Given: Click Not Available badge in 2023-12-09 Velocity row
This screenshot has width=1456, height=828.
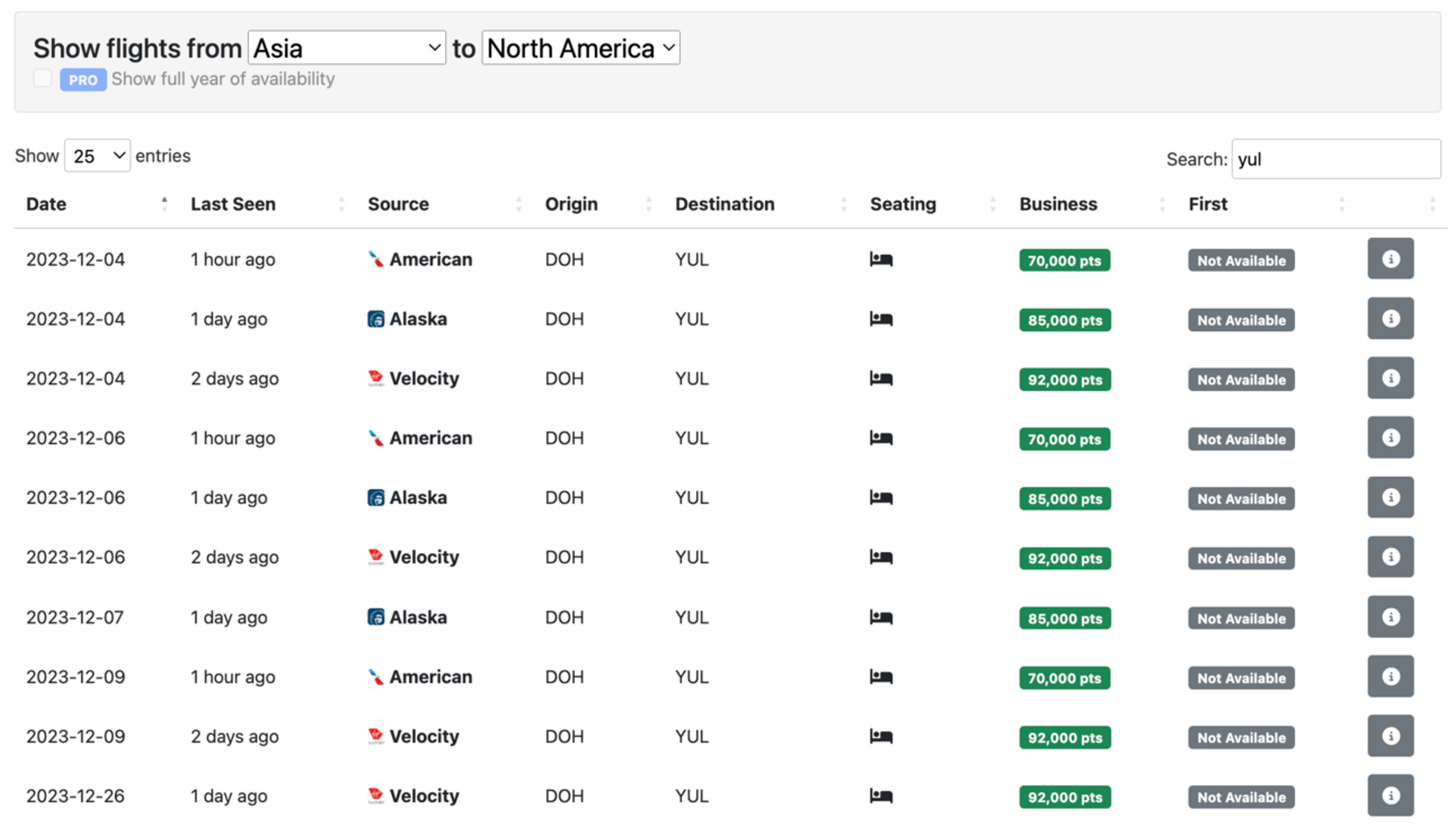Looking at the screenshot, I should (x=1241, y=737).
